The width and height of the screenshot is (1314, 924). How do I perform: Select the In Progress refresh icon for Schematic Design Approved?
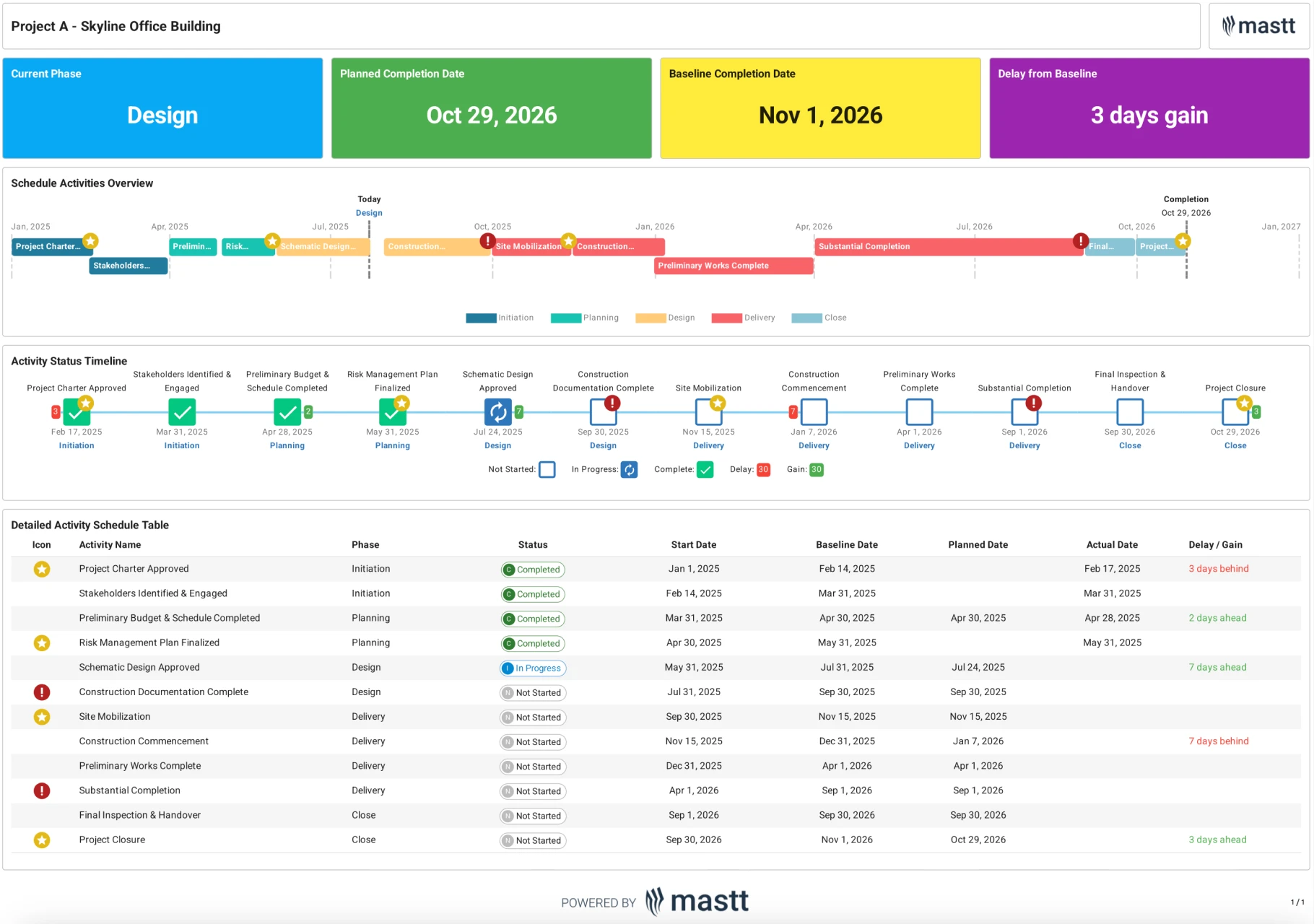pyautogui.click(x=497, y=412)
